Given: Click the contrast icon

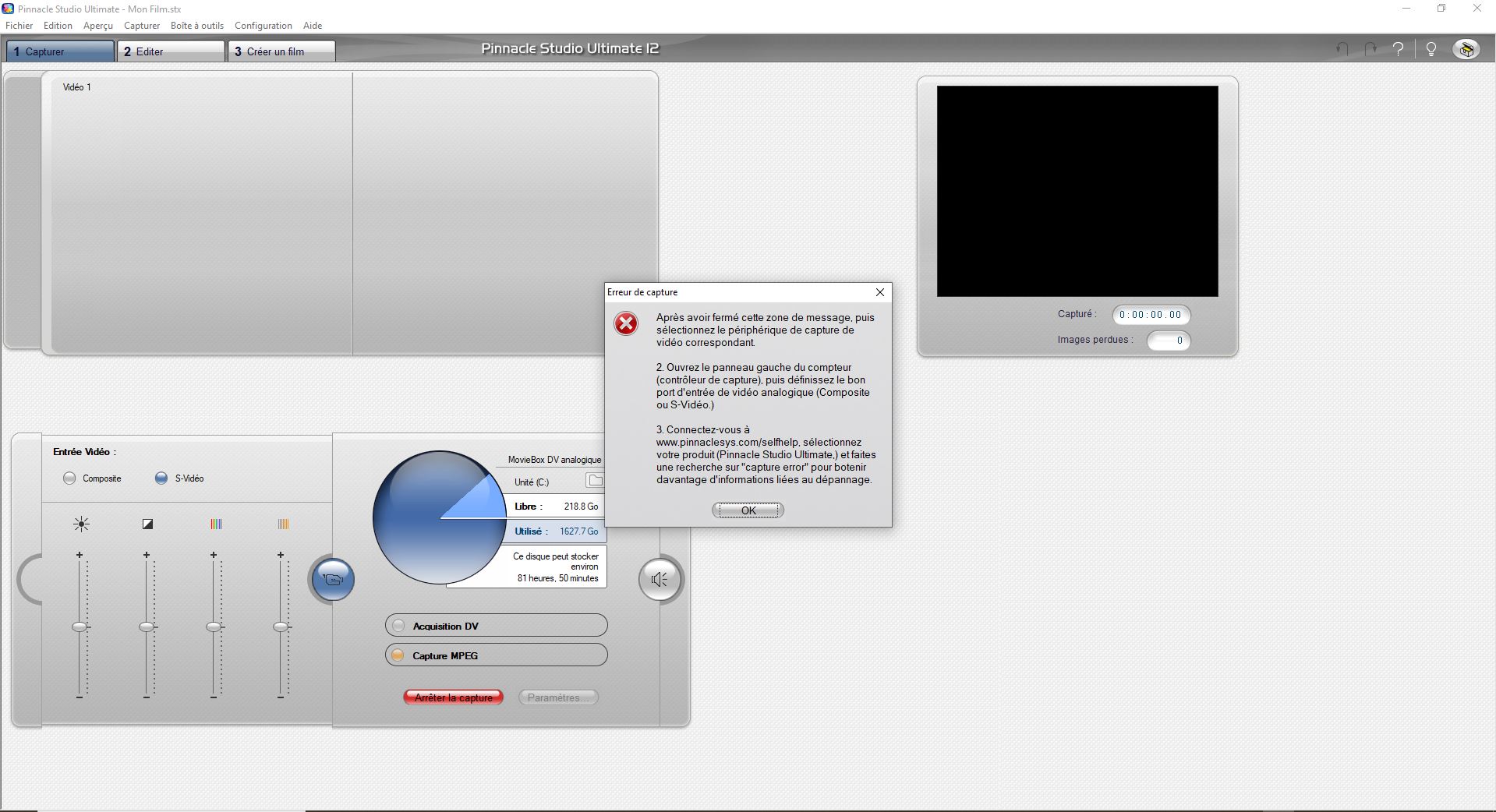Looking at the screenshot, I should point(147,524).
